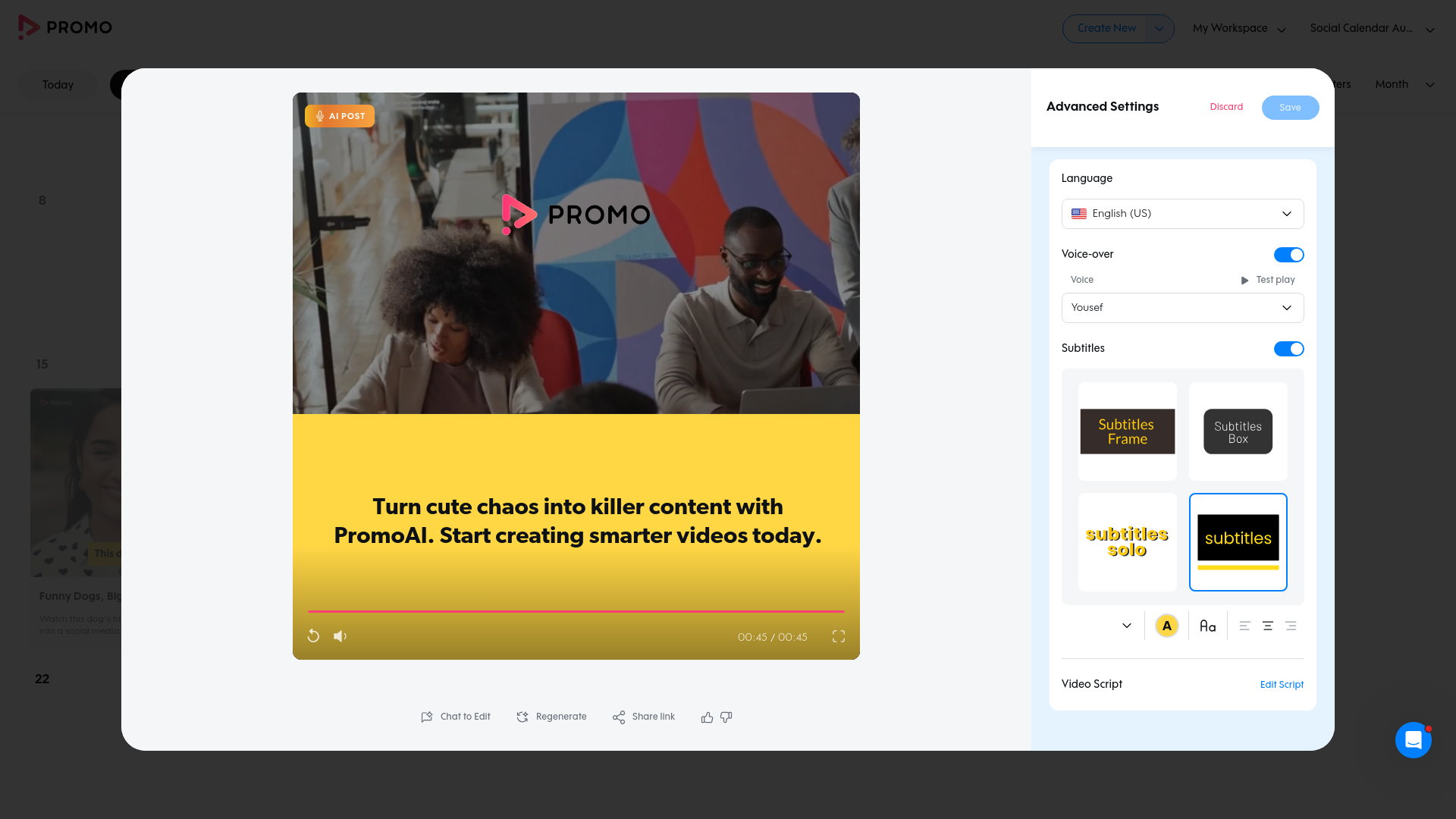Regenerate the AI video

(x=551, y=717)
